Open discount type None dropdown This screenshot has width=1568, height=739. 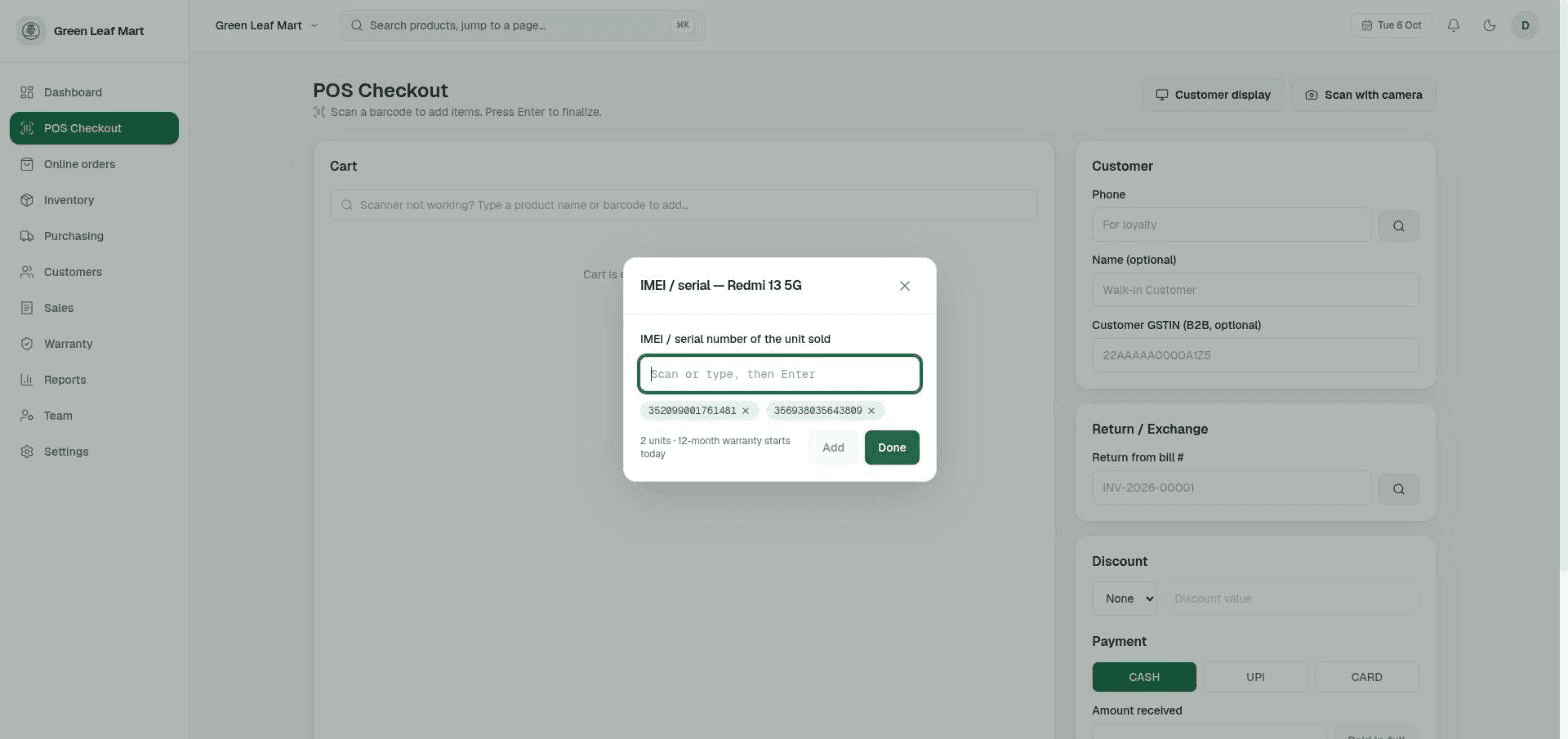click(1124, 599)
